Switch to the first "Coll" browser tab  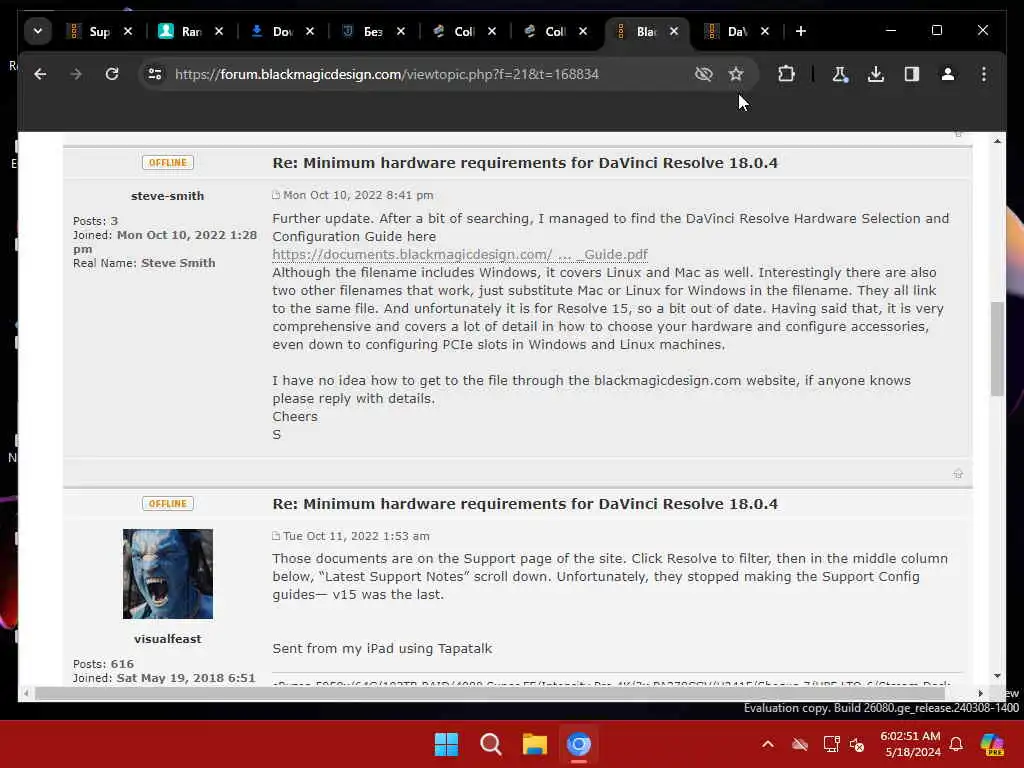[455, 31]
